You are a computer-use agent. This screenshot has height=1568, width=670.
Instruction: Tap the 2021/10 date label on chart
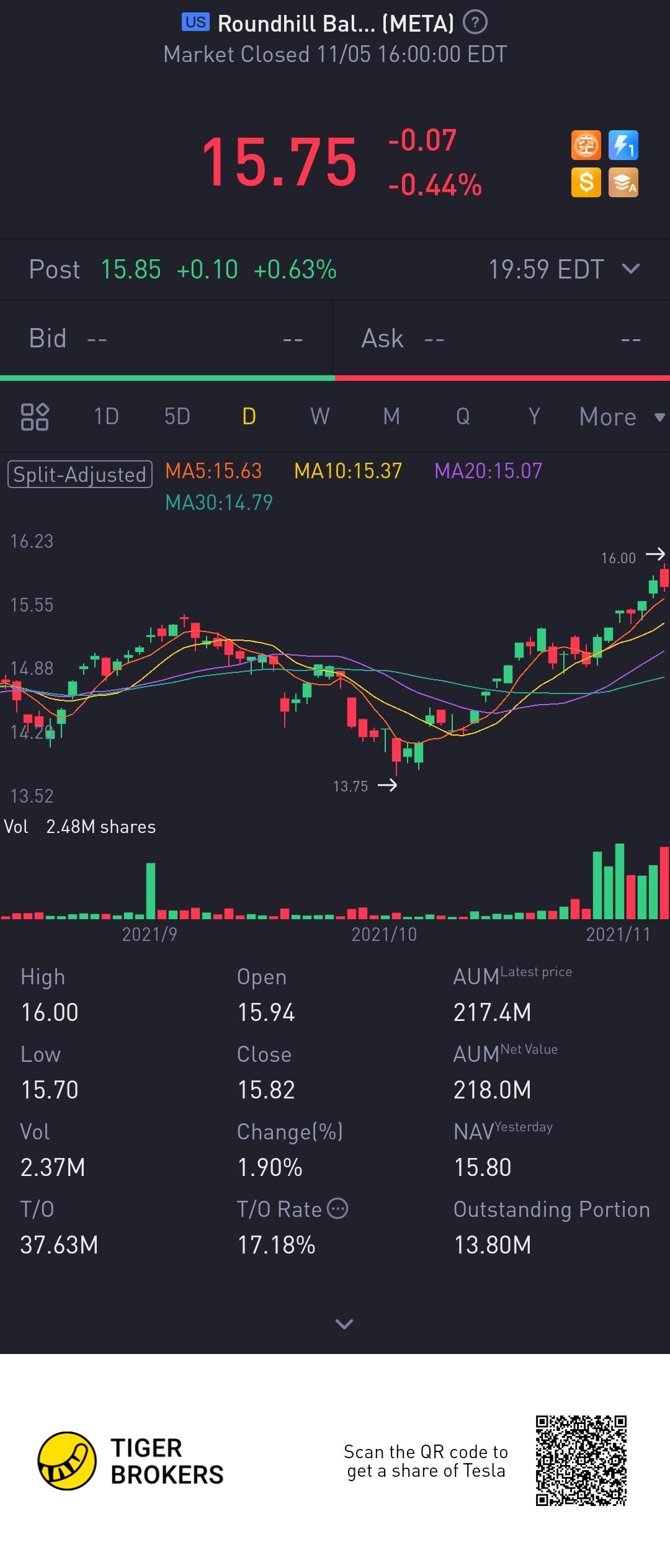pos(384,934)
